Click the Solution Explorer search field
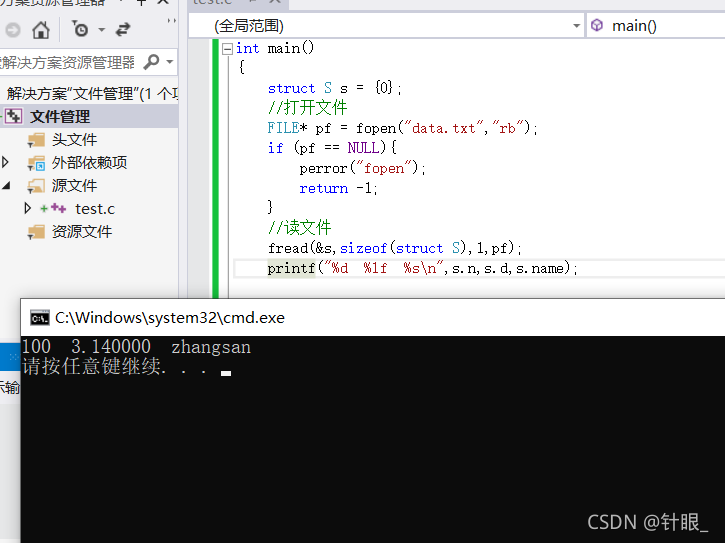 [88, 62]
